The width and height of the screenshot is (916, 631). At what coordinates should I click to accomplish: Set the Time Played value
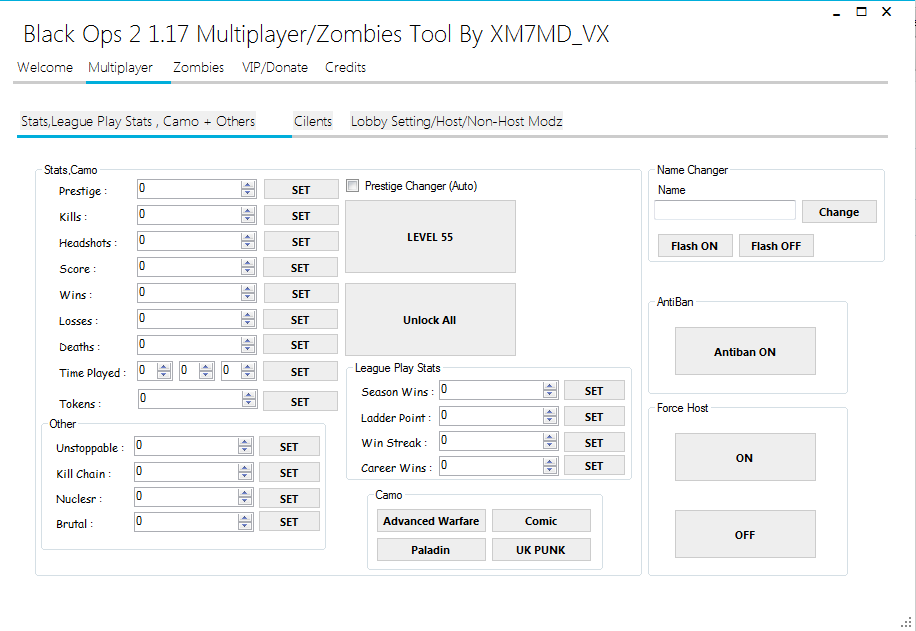pos(300,372)
